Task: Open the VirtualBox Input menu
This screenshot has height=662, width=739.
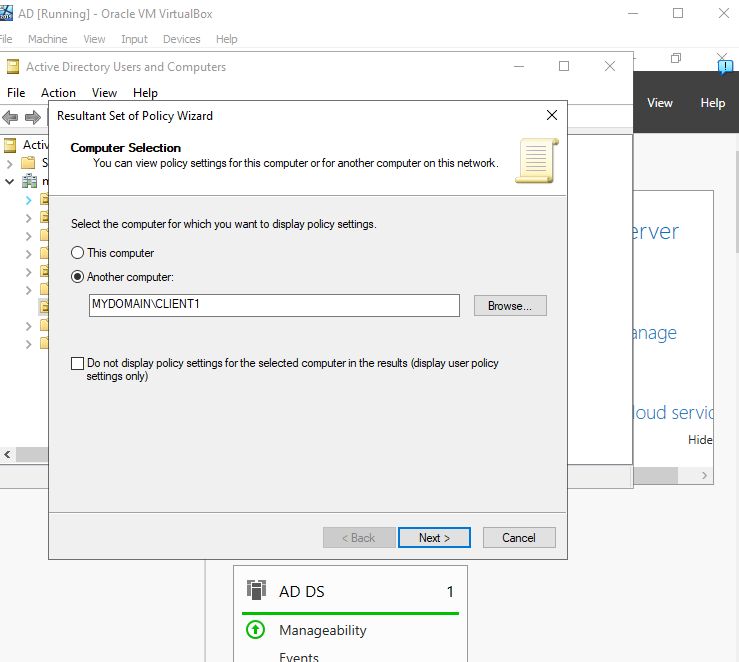Action: click(134, 39)
